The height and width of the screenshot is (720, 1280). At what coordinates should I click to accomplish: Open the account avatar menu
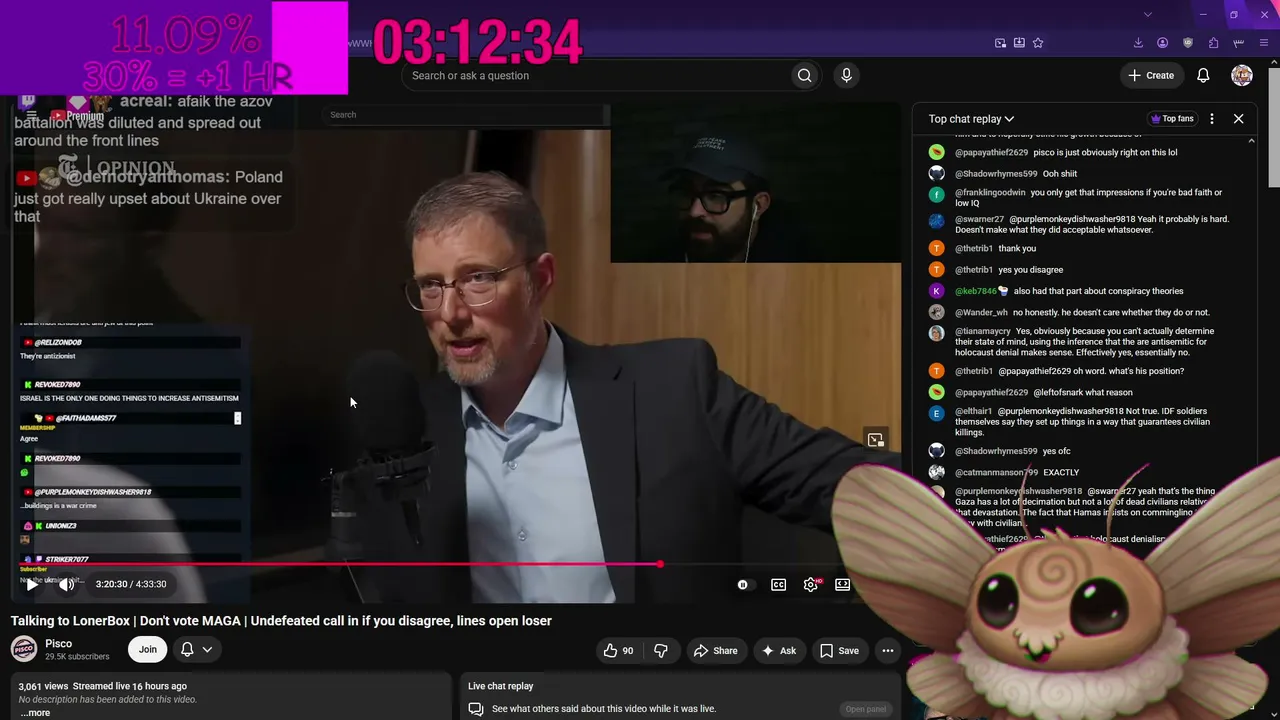pyautogui.click(x=1242, y=76)
